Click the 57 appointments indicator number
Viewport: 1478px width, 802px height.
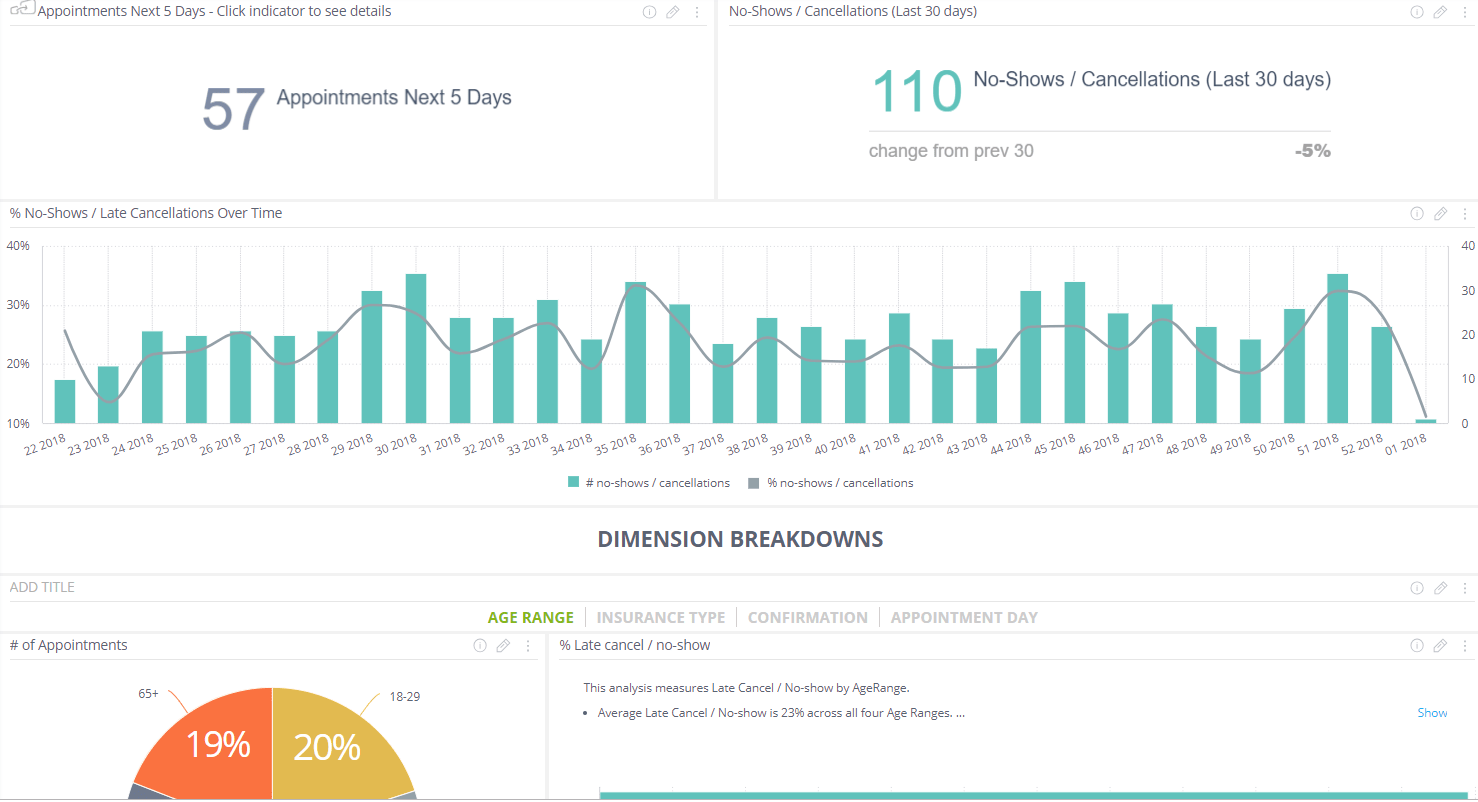pos(233,109)
